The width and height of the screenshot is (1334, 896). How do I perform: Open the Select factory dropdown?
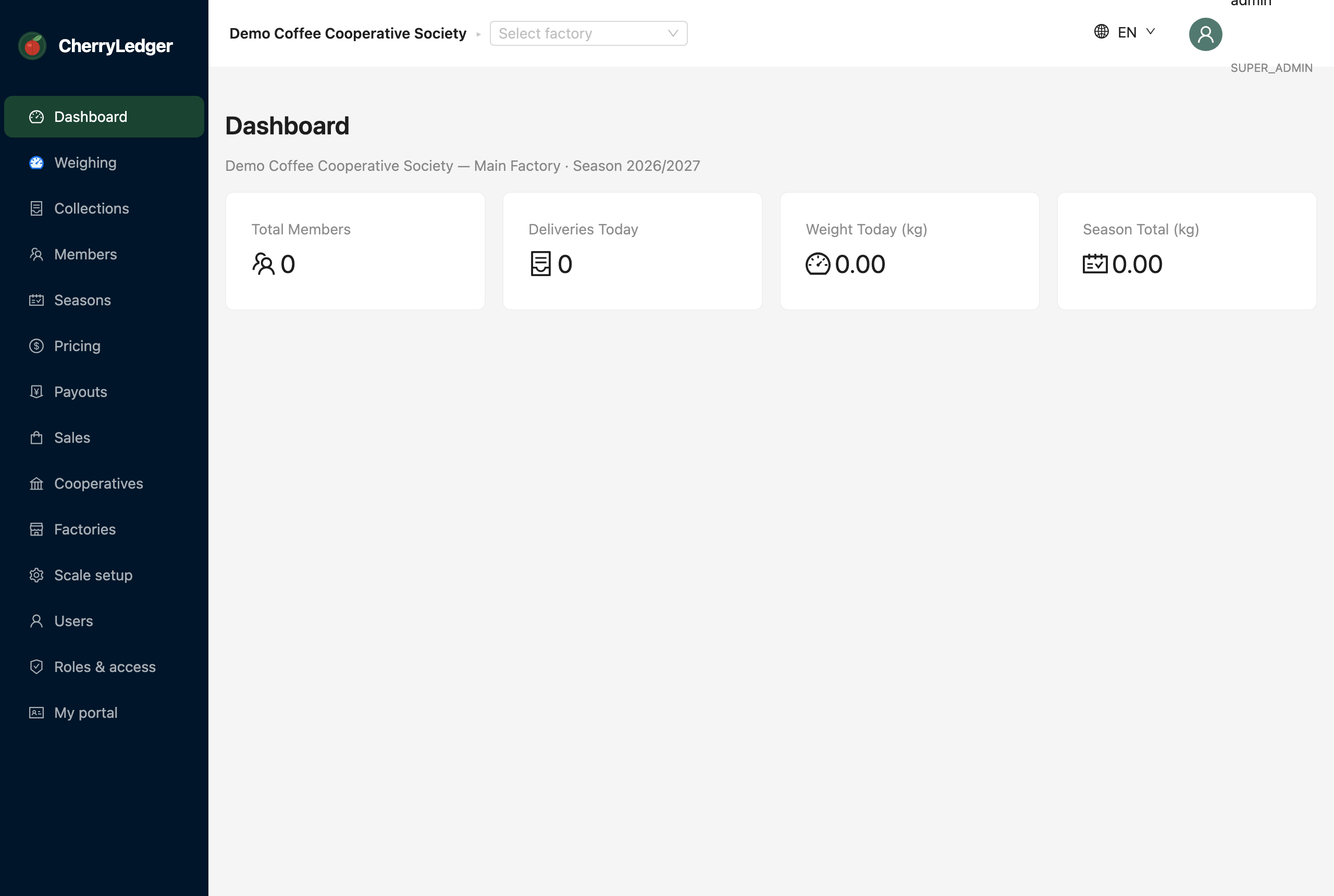tap(589, 34)
